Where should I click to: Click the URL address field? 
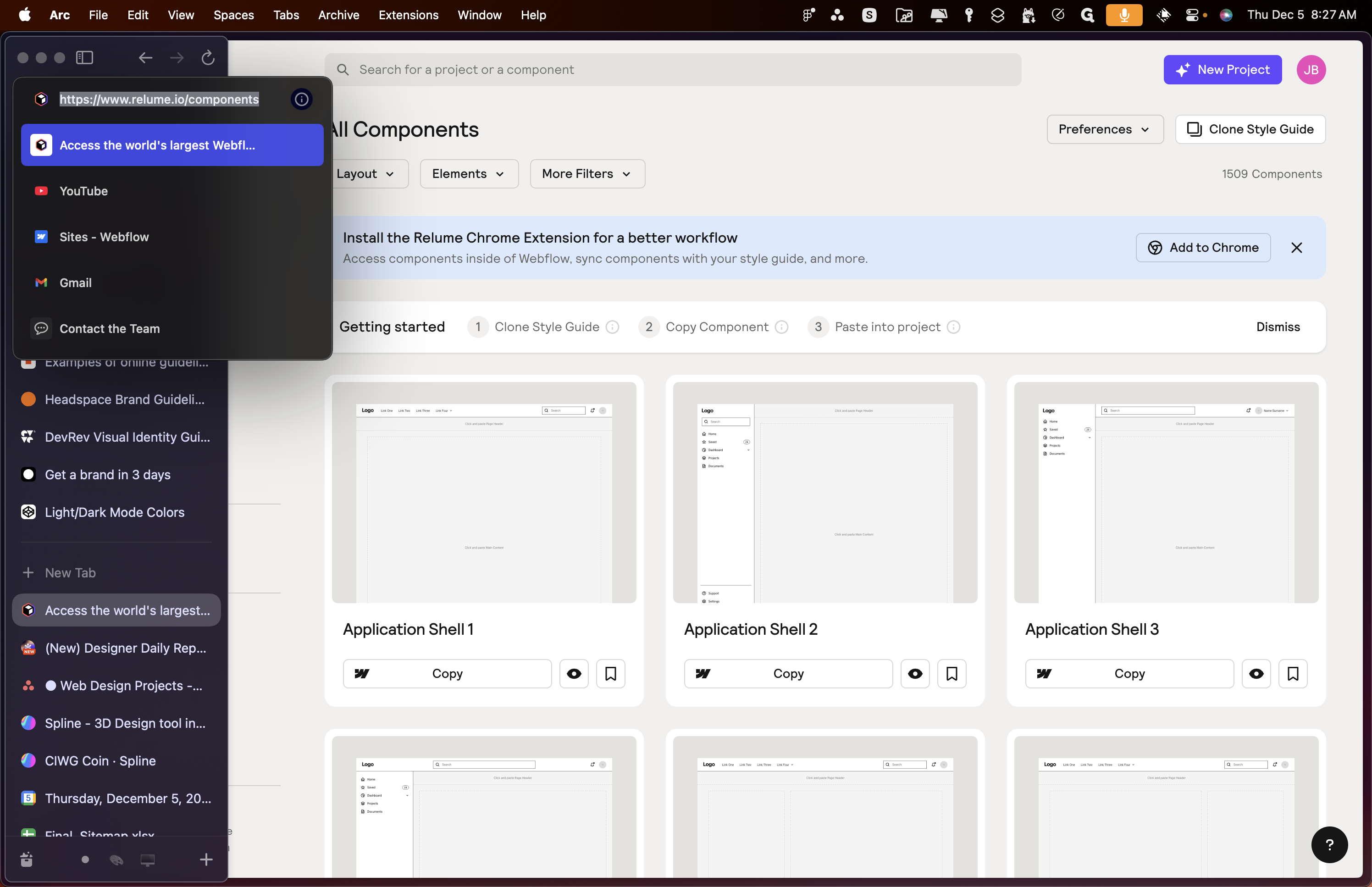point(160,99)
